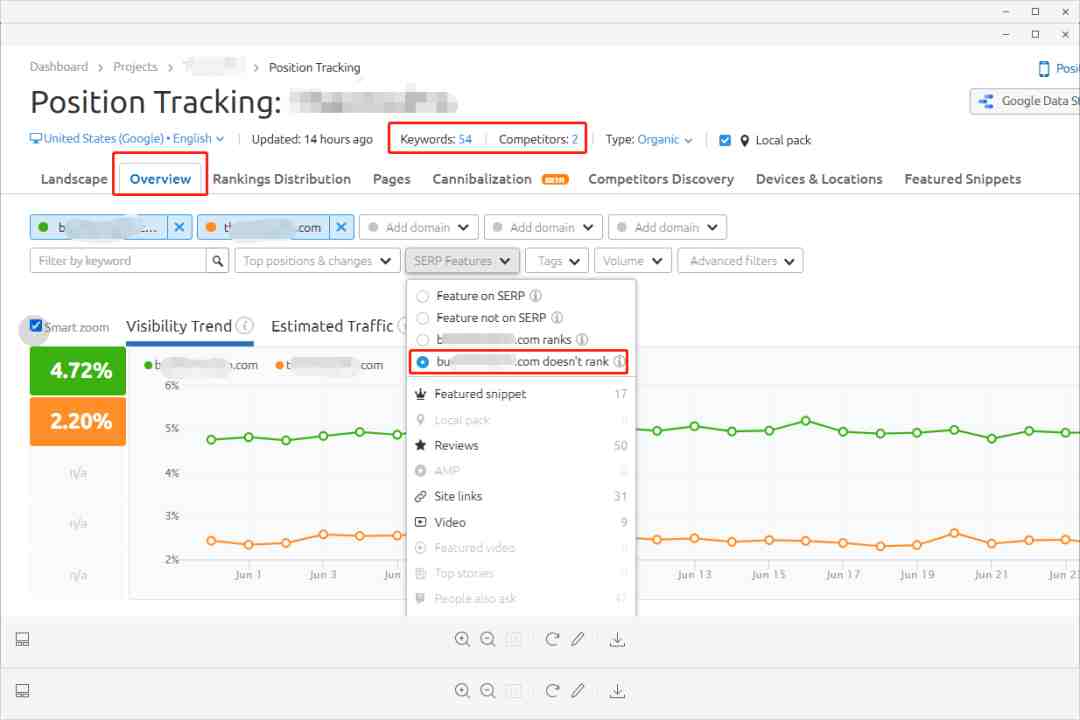Viewport: 1080px width, 720px height.
Task: Select '.com doesn't rank' radio option
Action: [x=423, y=362]
